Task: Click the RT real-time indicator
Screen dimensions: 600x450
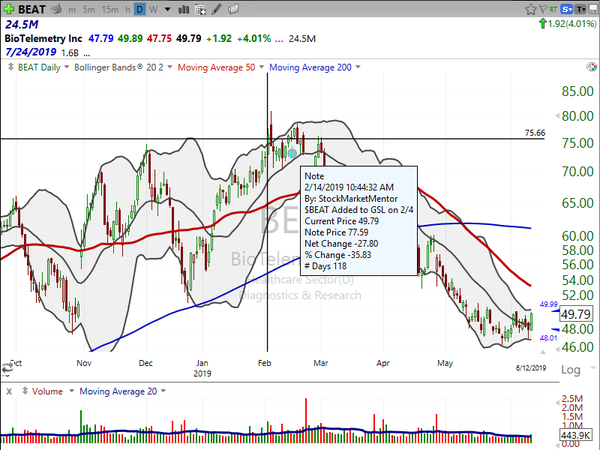Action: [553, 9]
